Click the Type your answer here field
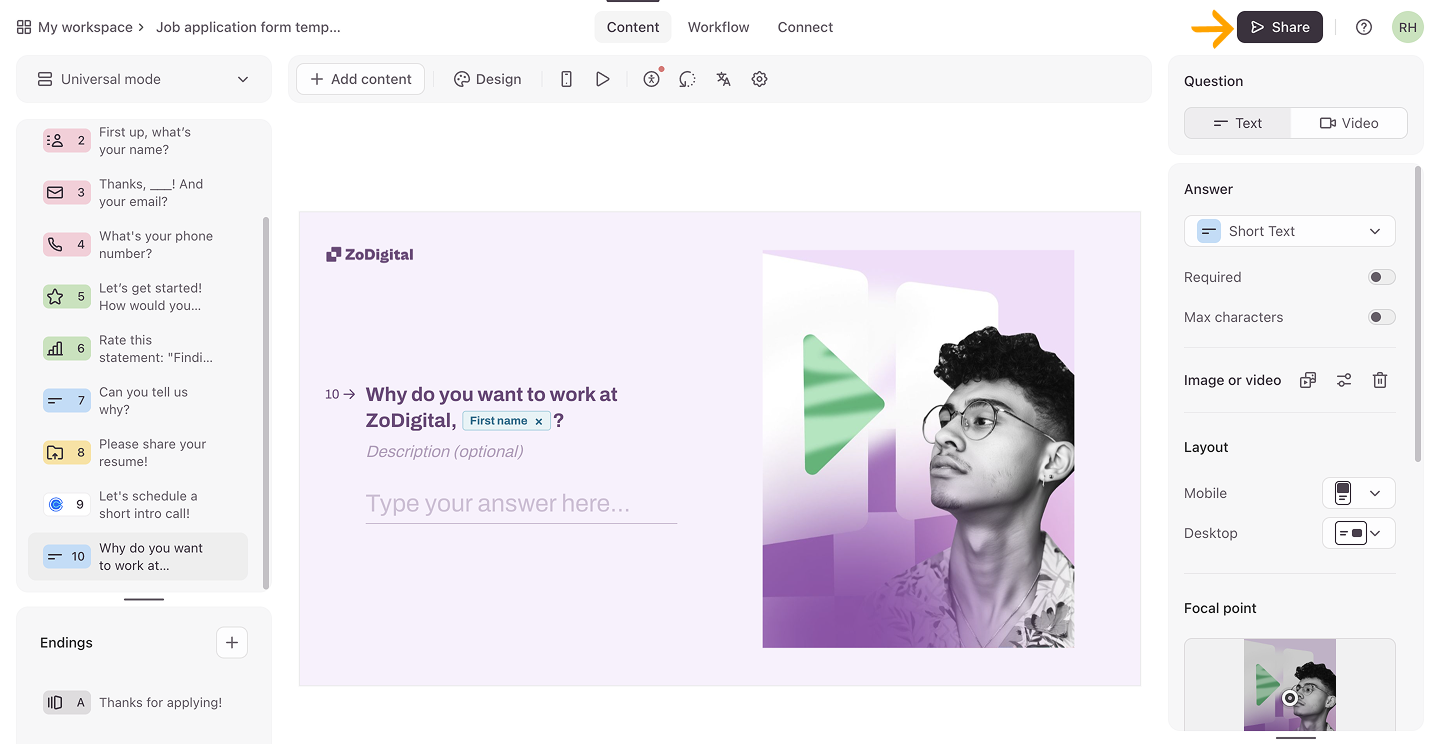 pyautogui.click(x=521, y=504)
